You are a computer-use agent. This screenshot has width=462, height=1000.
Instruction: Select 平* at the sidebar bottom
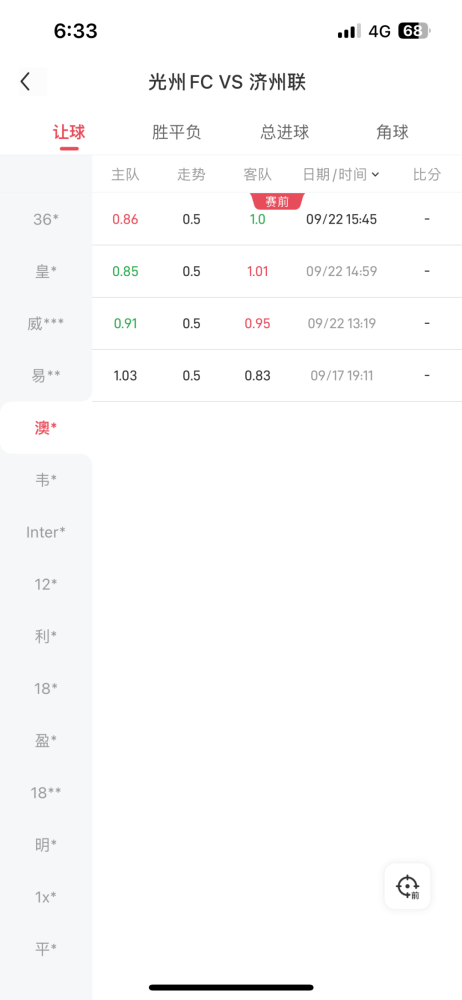(46, 948)
